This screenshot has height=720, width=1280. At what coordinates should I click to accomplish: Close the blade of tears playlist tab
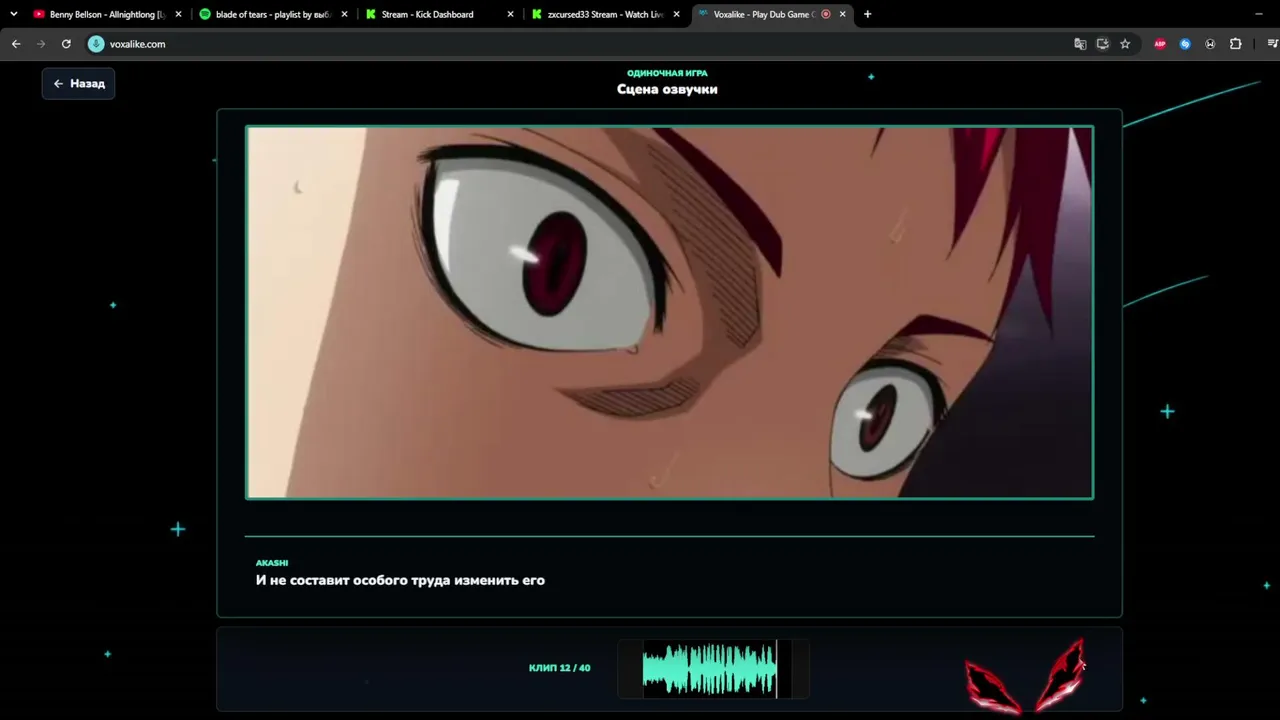344,14
